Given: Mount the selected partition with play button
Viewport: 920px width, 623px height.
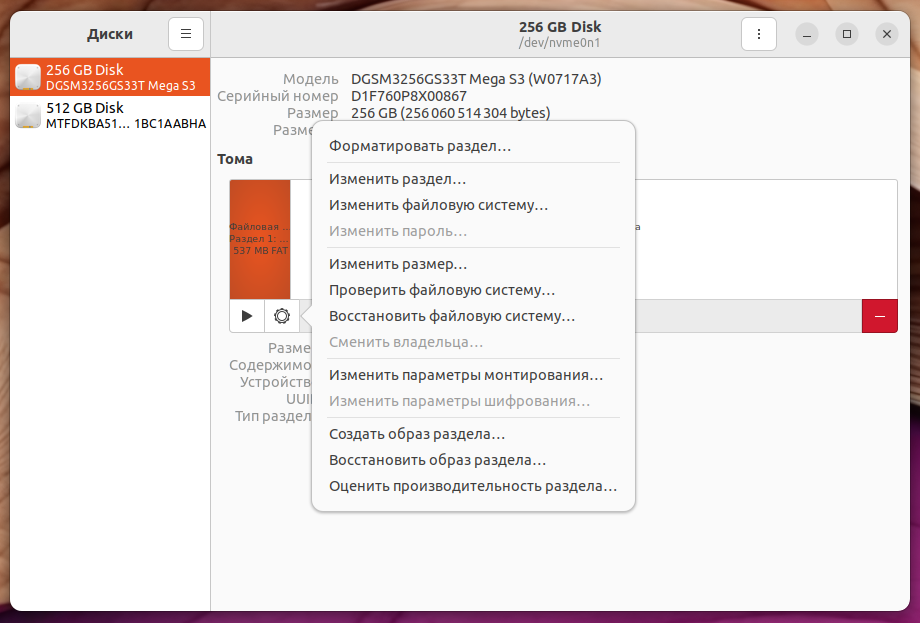Looking at the screenshot, I should [x=247, y=316].
